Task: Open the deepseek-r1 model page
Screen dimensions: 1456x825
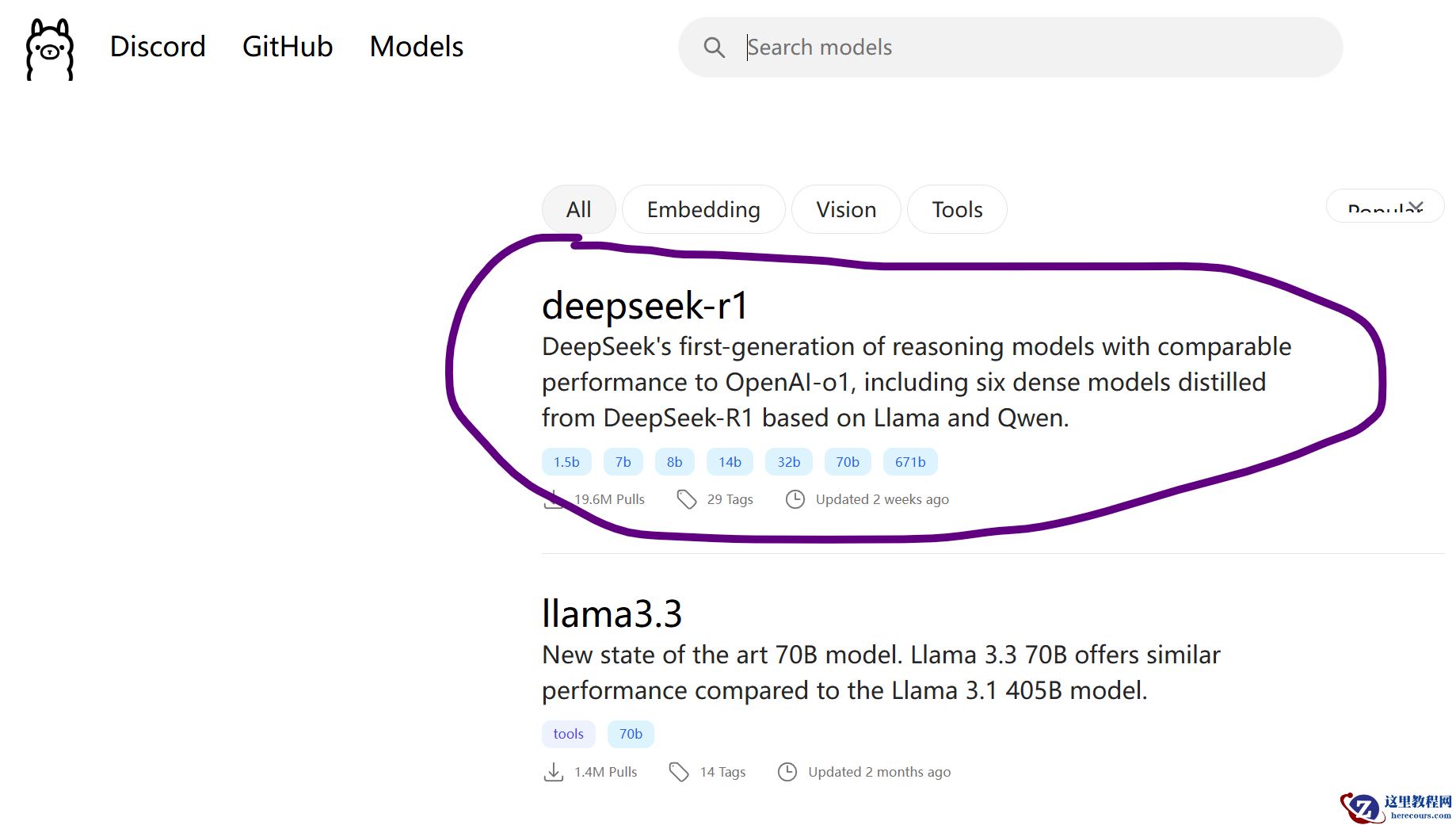Action: [x=645, y=306]
